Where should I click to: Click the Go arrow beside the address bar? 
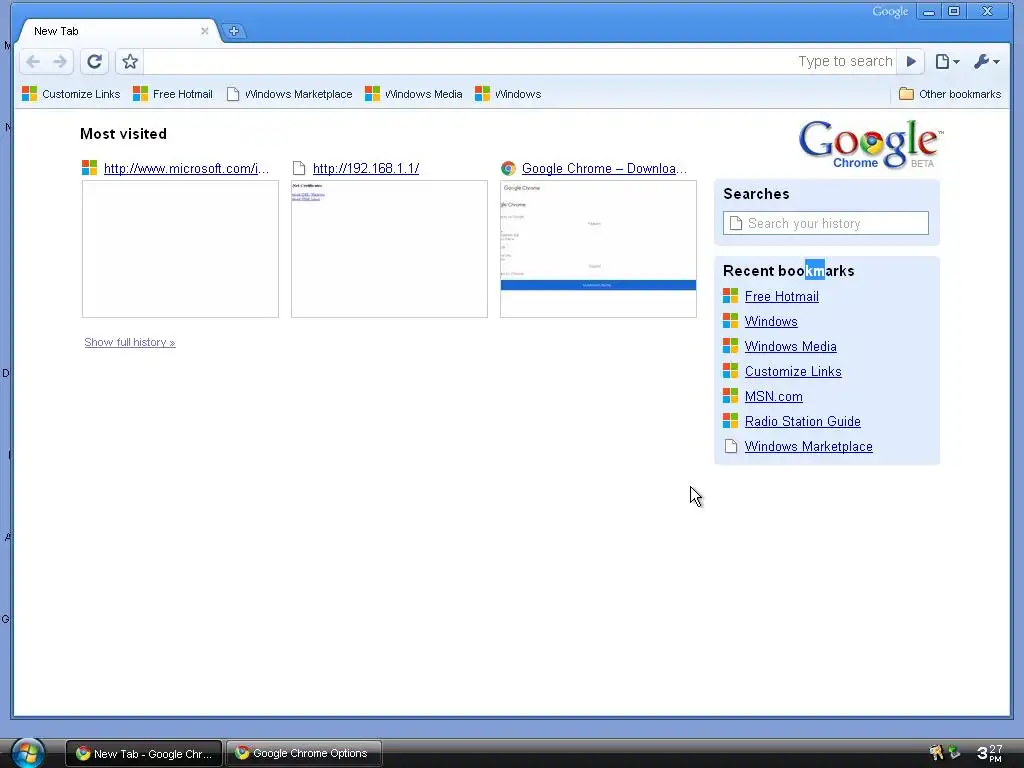(911, 61)
